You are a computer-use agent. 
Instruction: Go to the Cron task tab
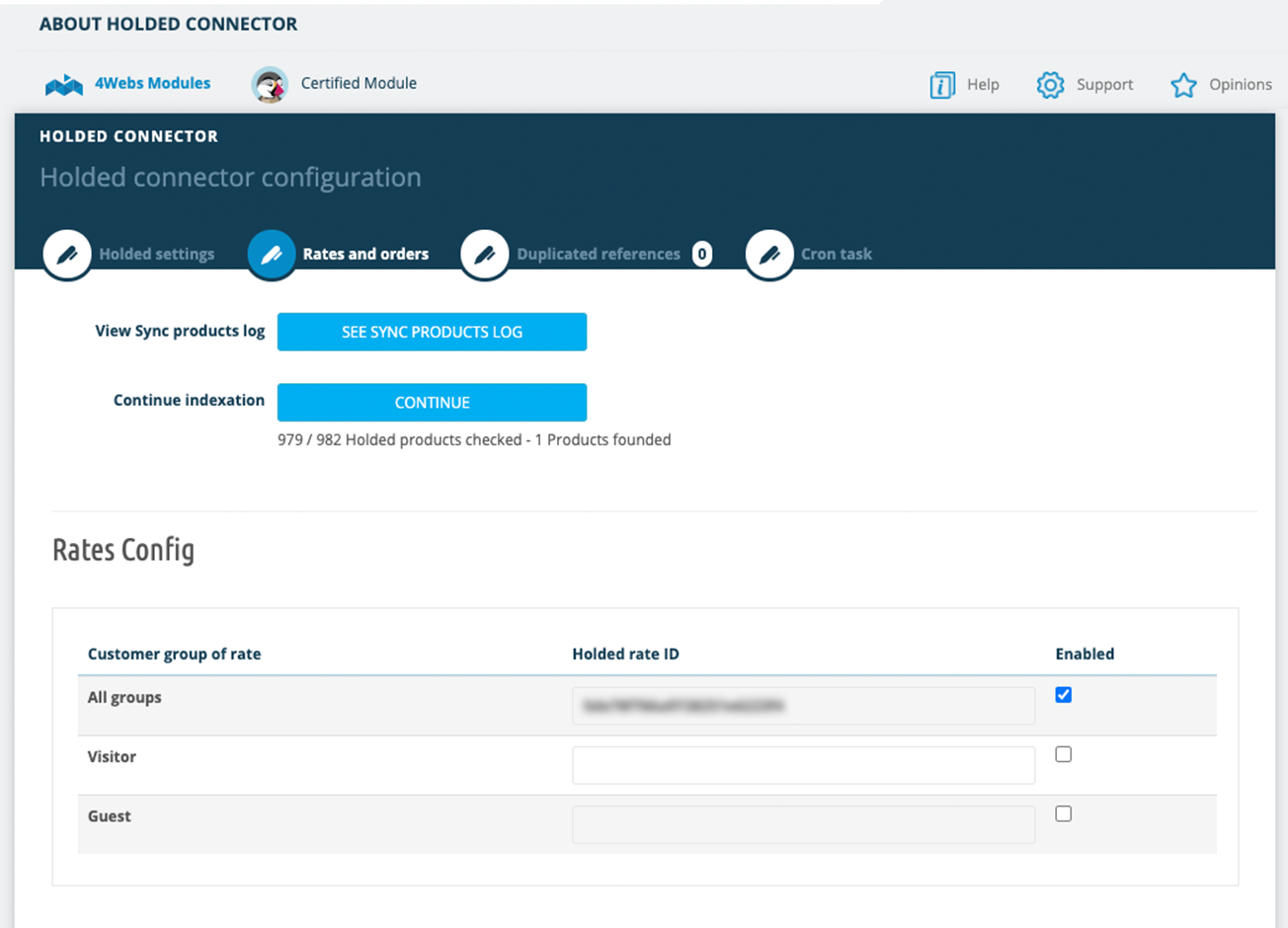click(x=837, y=254)
